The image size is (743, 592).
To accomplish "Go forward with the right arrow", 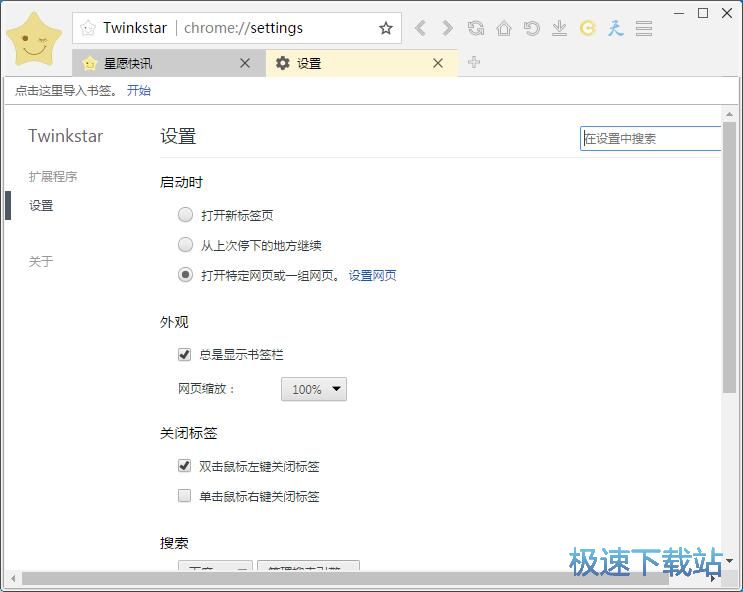I will [447, 28].
